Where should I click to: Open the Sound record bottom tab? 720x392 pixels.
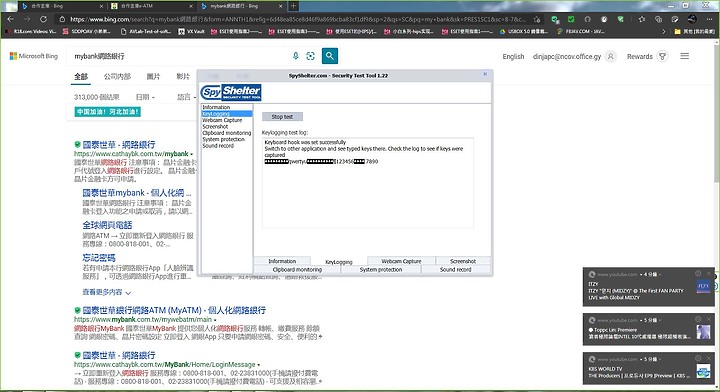pyautogui.click(x=456, y=269)
